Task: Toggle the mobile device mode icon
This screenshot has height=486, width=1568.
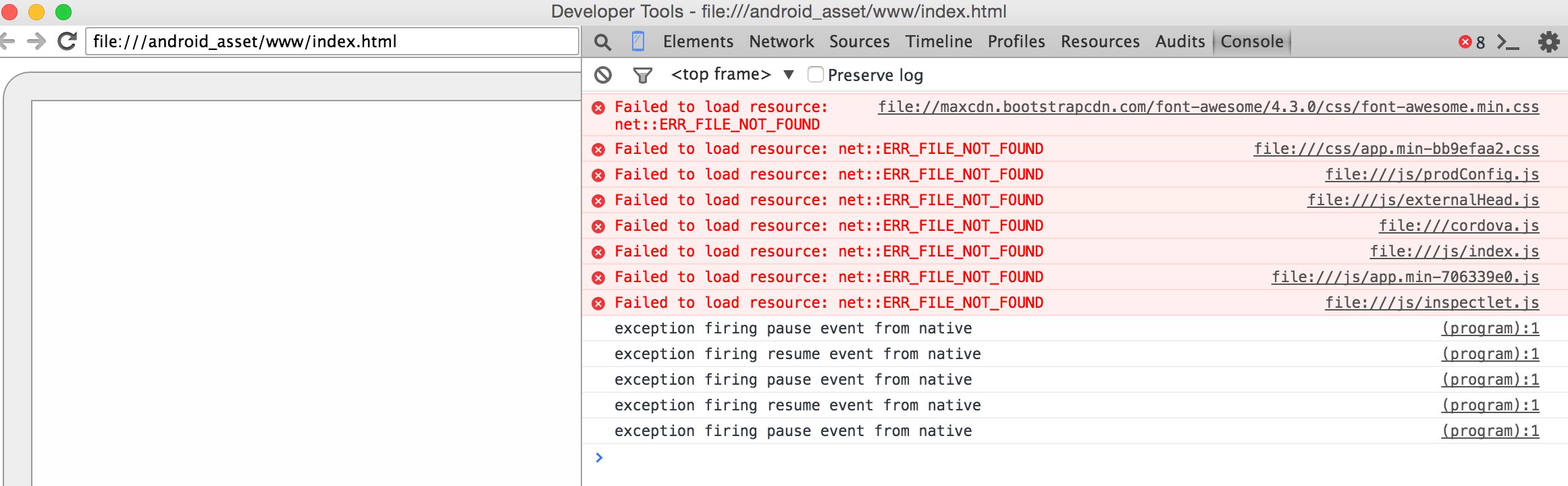Action: pyautogui.click(x=637, y=42)
